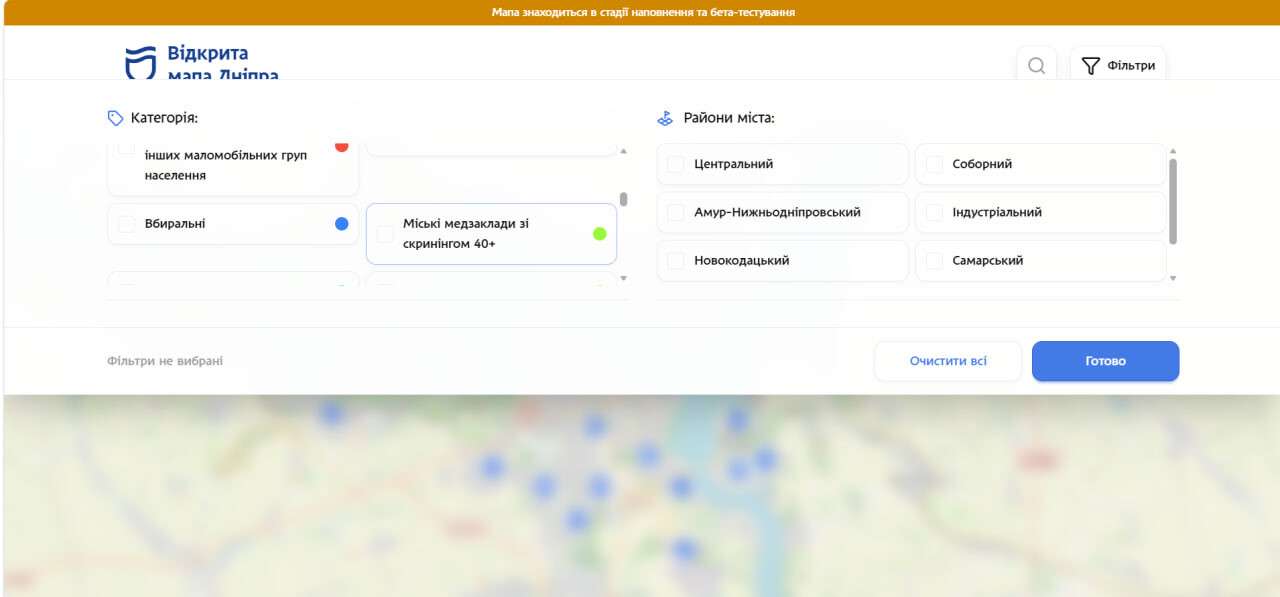
Task: Click the Райони міста: heading text
Action: [729, 118]
